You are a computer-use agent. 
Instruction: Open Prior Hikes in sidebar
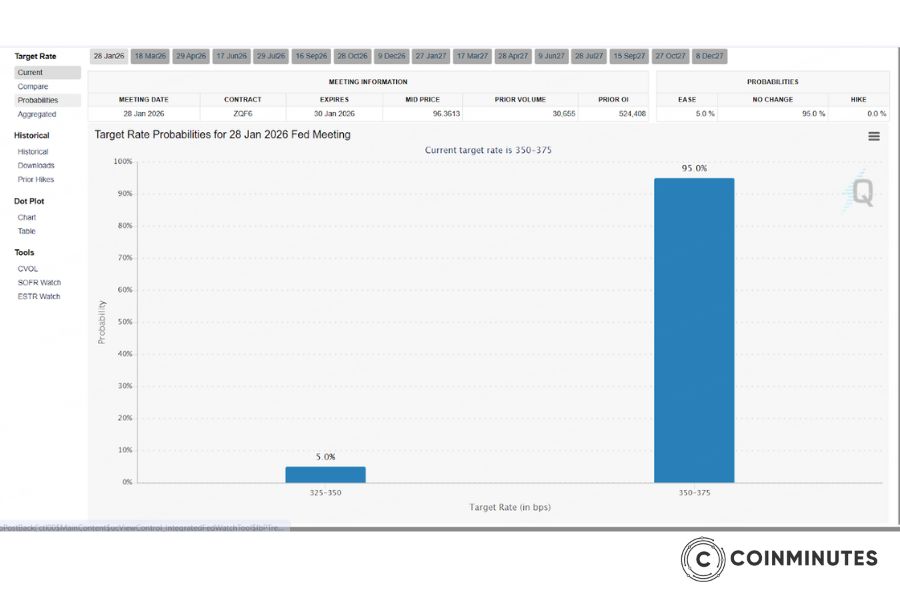[x=36, y=180]
